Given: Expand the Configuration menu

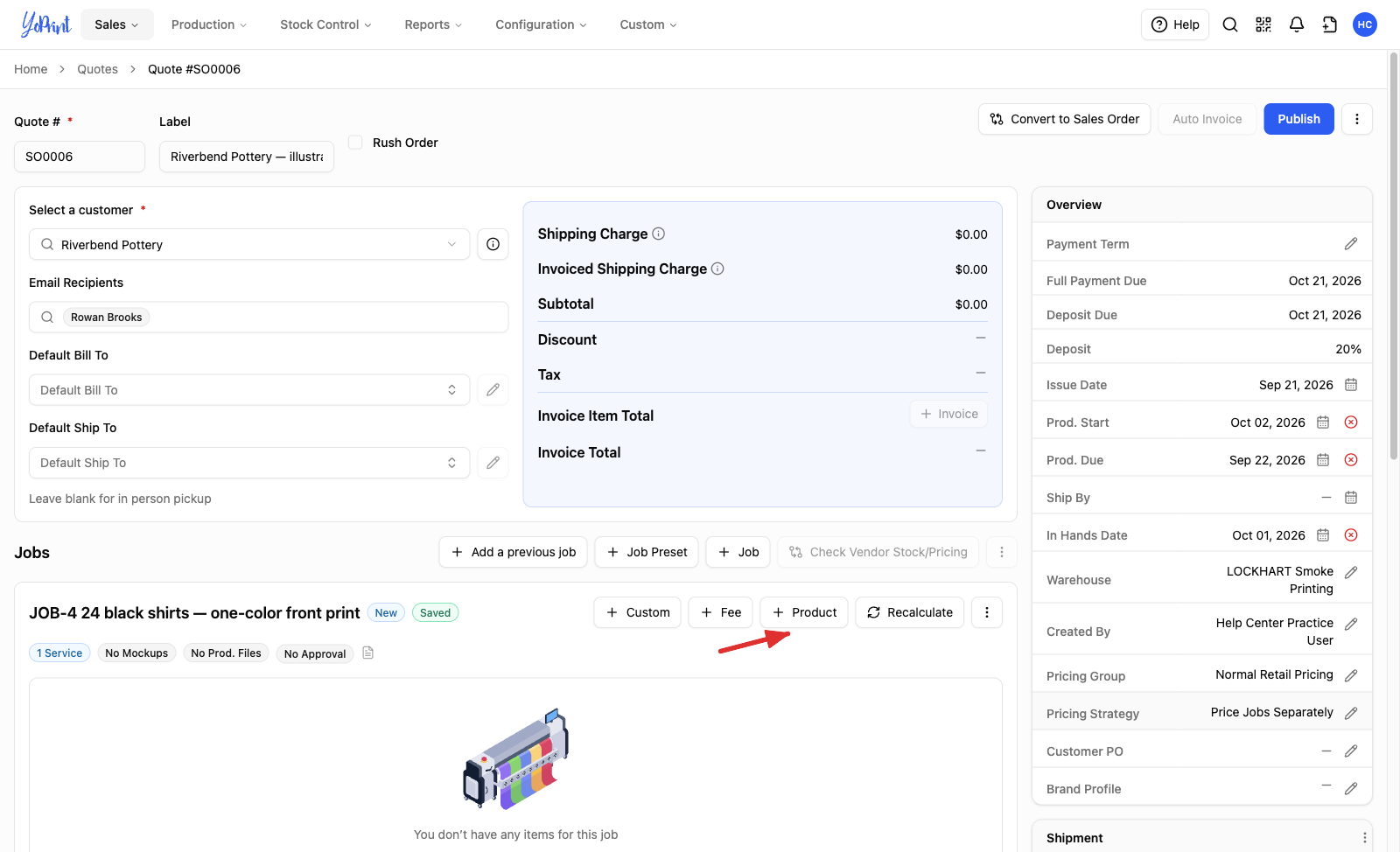Looking at the screenshot, I should tap(541, 24).
